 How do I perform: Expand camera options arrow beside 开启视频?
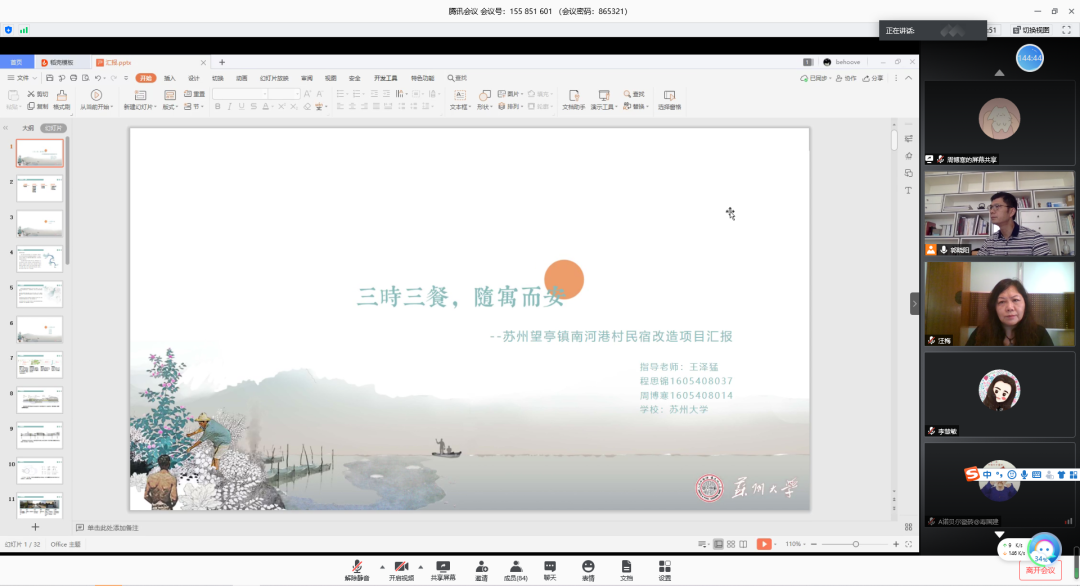[x=420, y=567]
